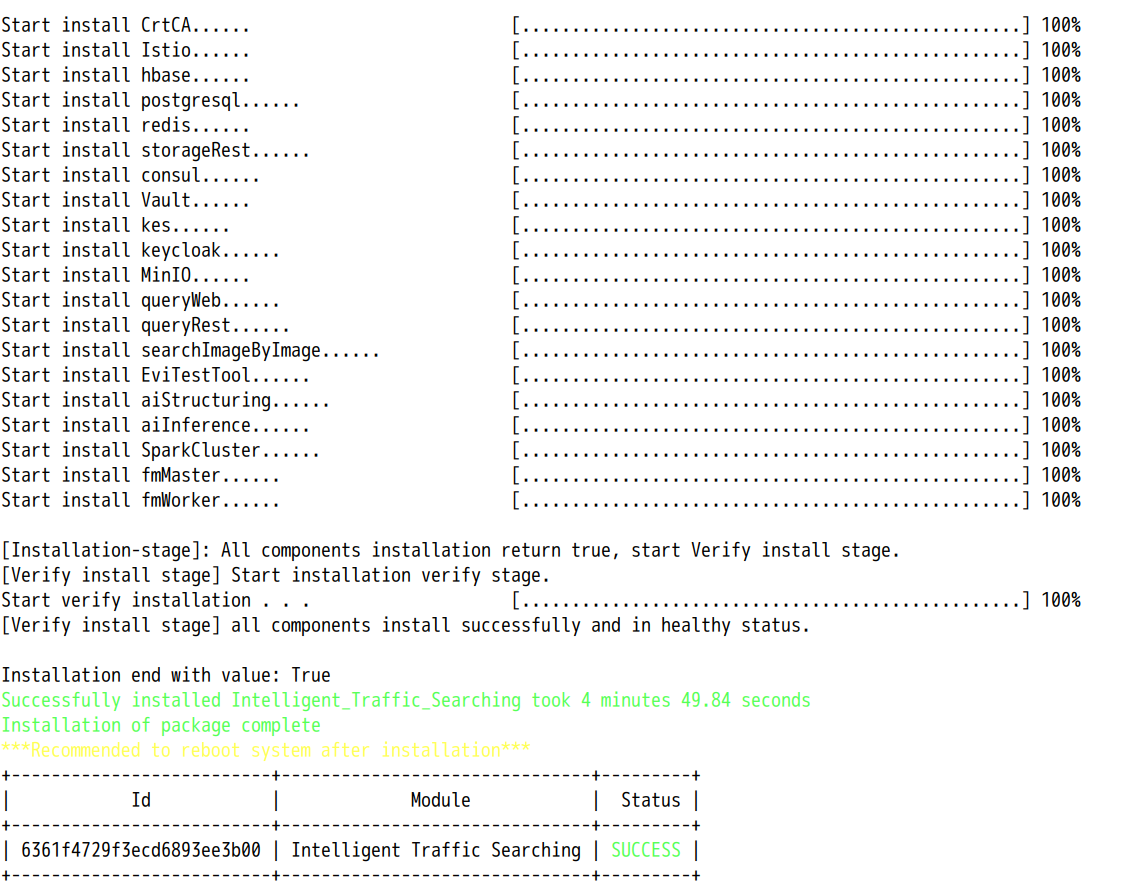This screenshot has width=1137, height=884.
Task: Click the "Start install CrtCA" line
Action: [x=125, y=25]
